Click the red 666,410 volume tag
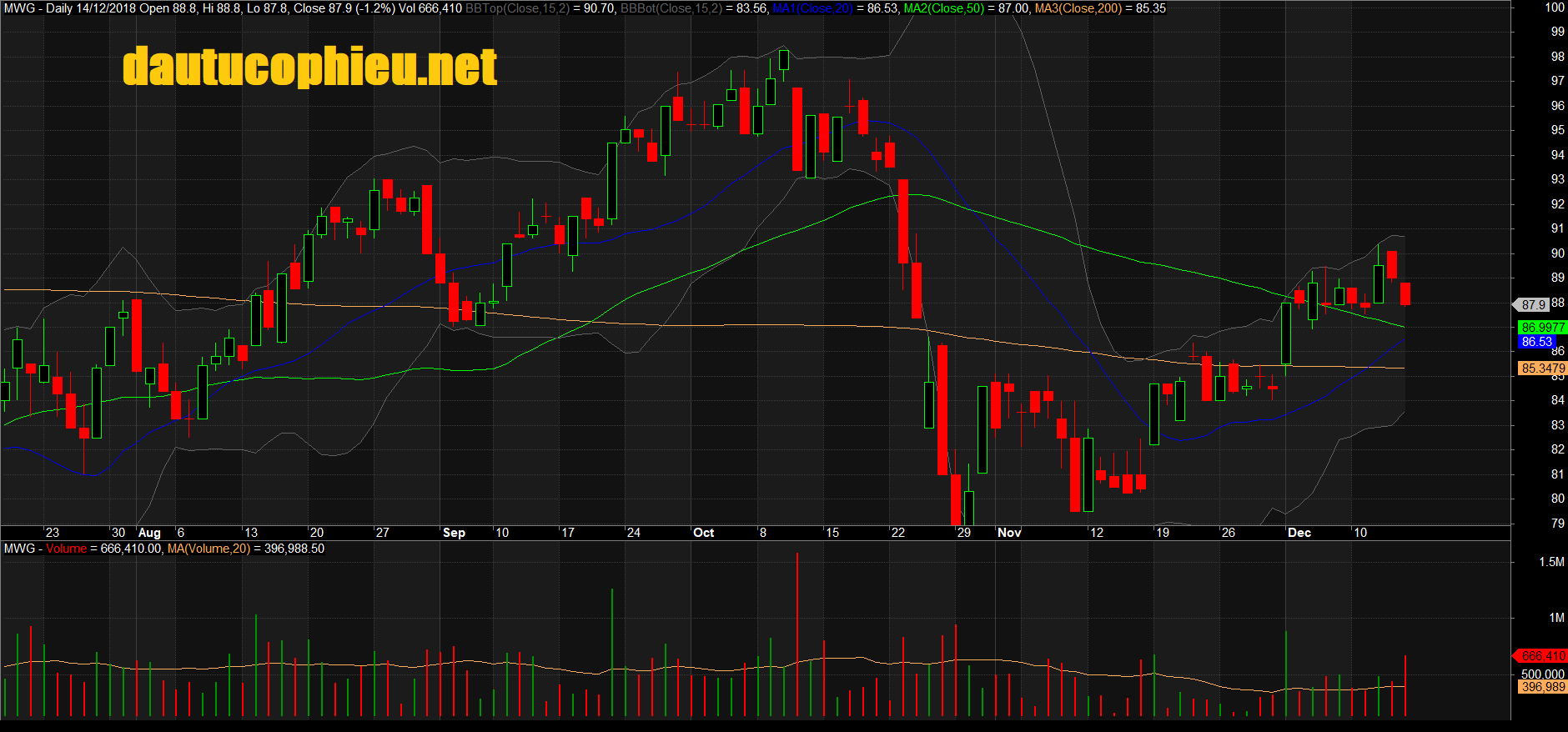Viewport: 1568px width, 732px height. coord(1542,656)
